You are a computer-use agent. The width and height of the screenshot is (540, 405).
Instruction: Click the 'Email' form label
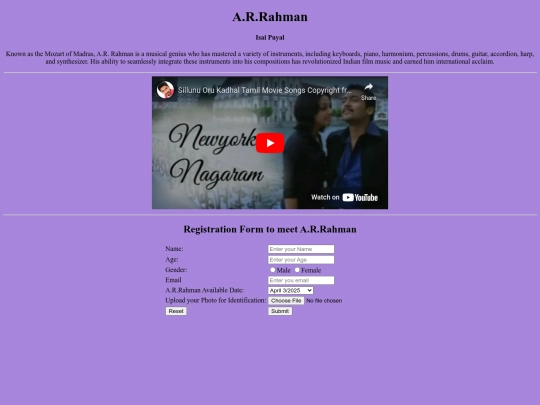(x=173, y=280)
